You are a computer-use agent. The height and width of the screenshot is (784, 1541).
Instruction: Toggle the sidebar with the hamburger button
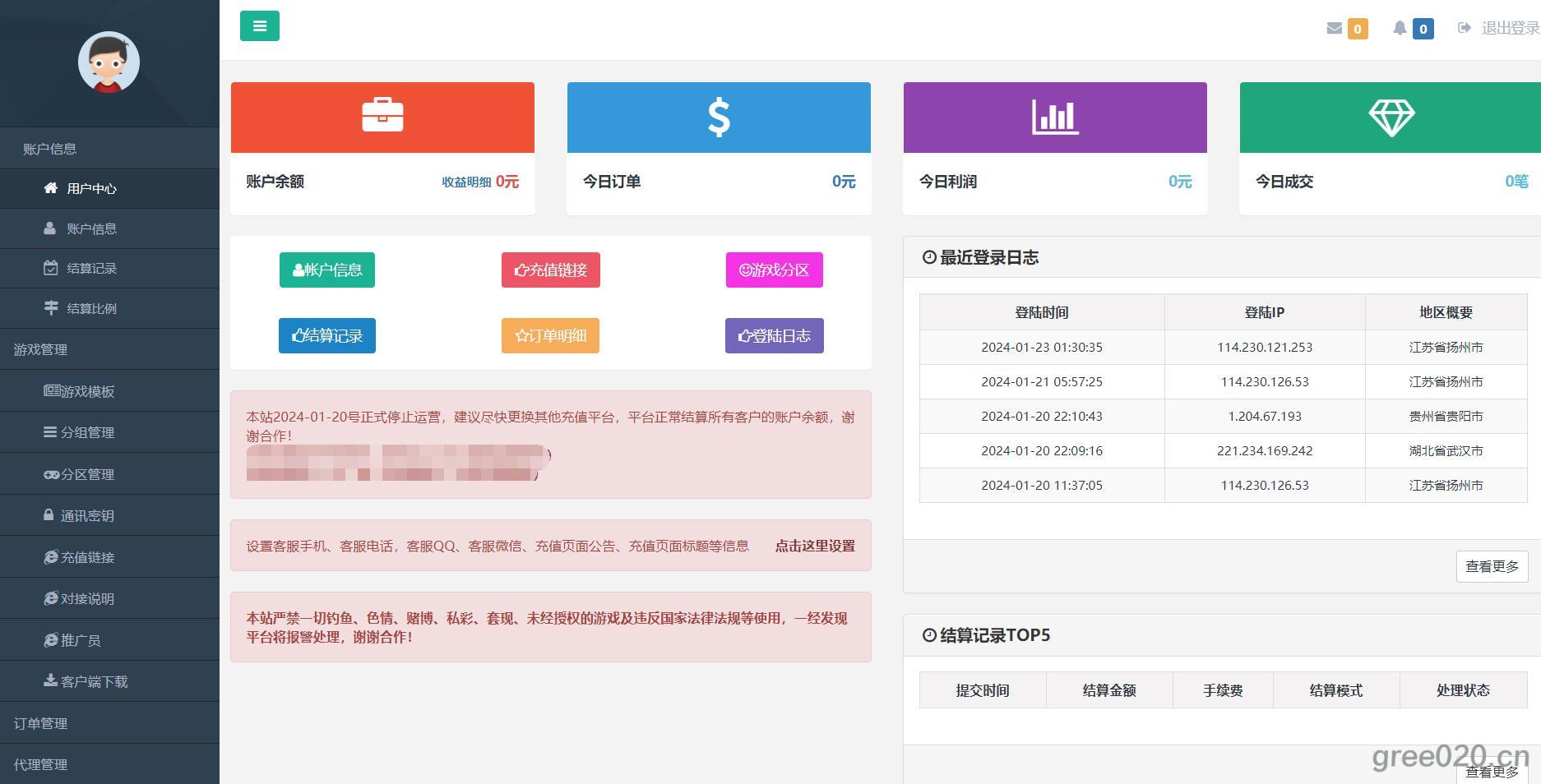point(259,26)
